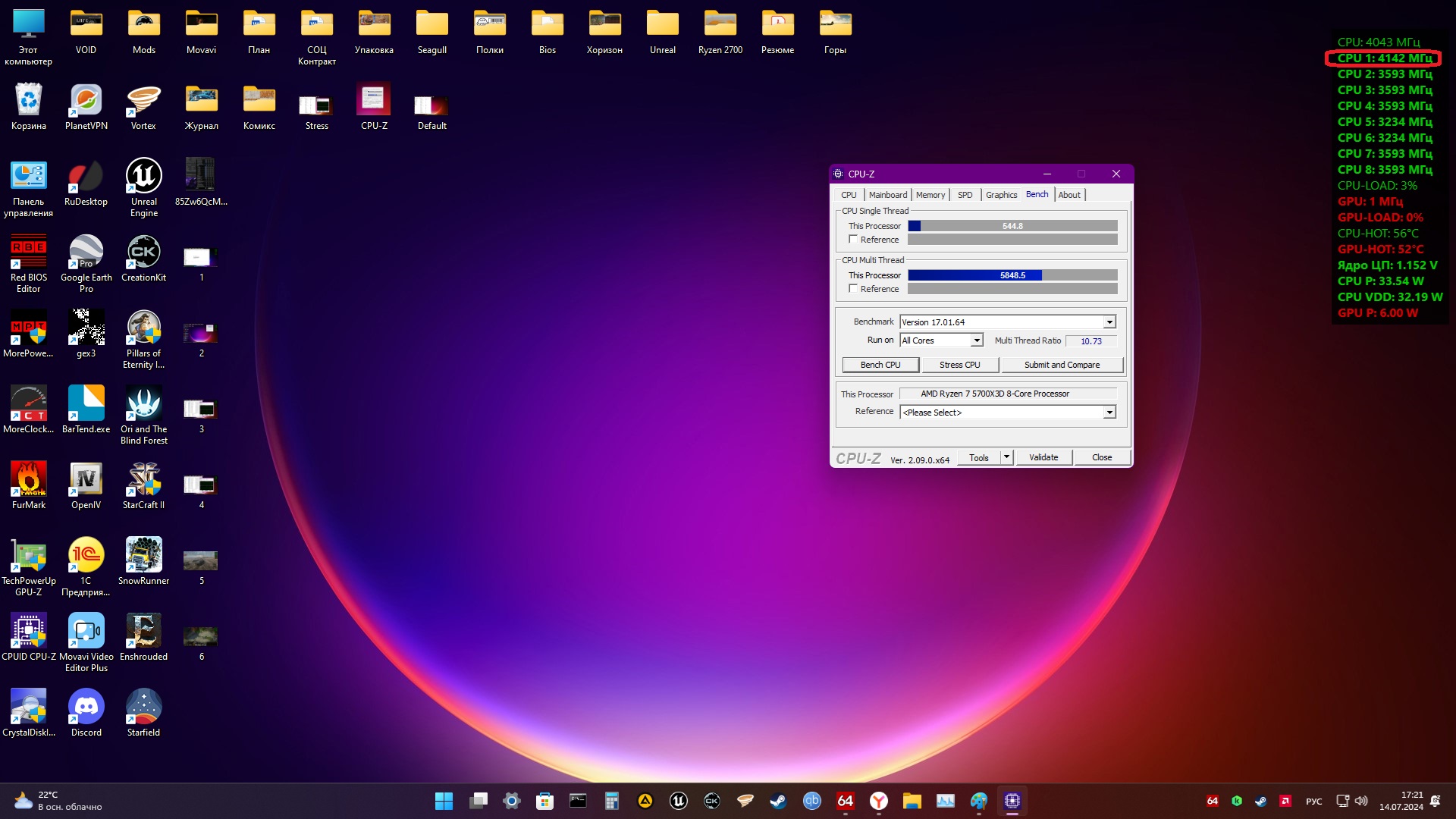Click the Stress CPU button
The image size is (1456, 819).
pyautogui.click(x=959, y=365)
